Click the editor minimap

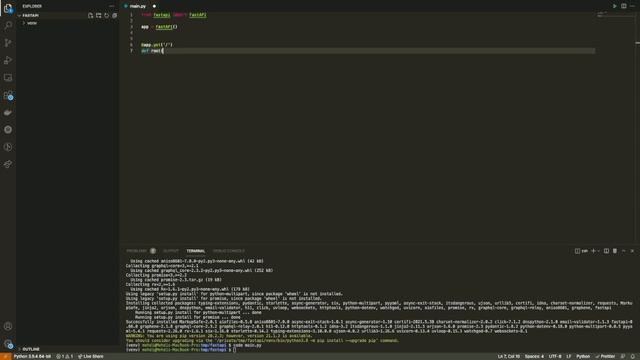(x=616, y=15)
